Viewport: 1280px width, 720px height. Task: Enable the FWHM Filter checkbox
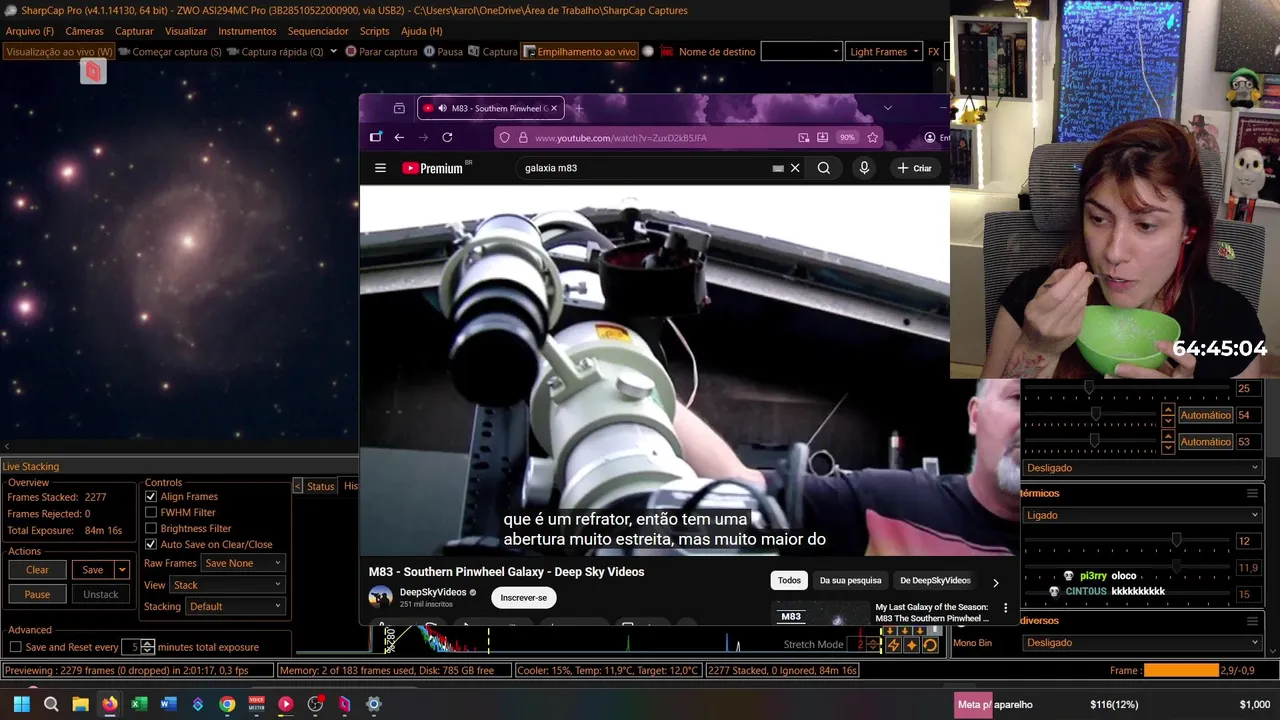click(151, 512)
